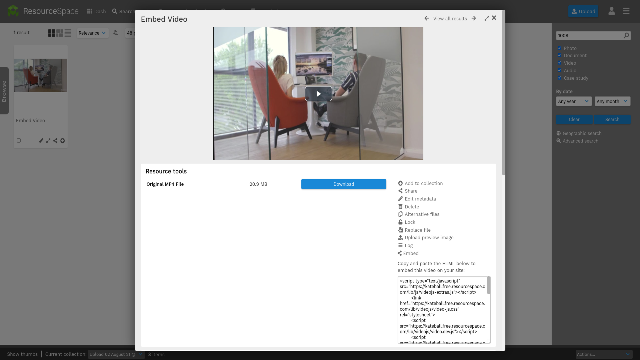Open the Relevance sort dropdown

92,33
